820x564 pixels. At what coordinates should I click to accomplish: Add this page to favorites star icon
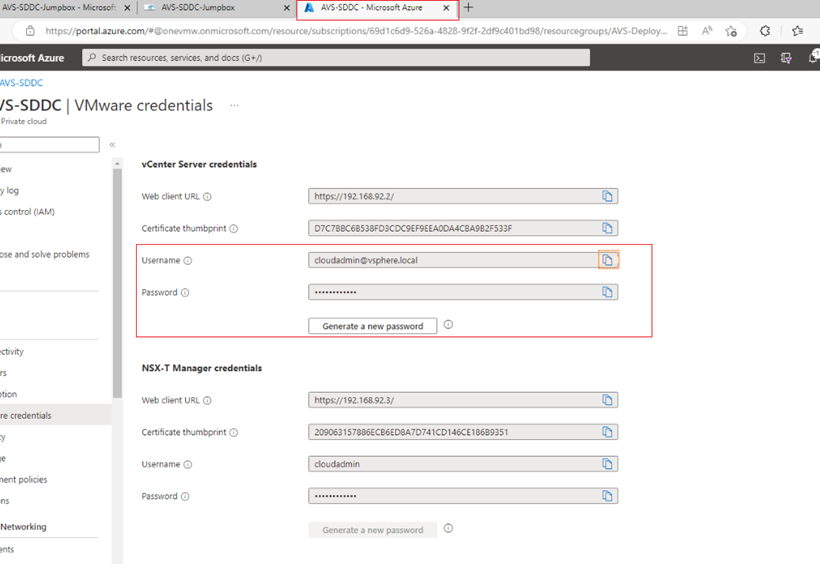(731, 31)
